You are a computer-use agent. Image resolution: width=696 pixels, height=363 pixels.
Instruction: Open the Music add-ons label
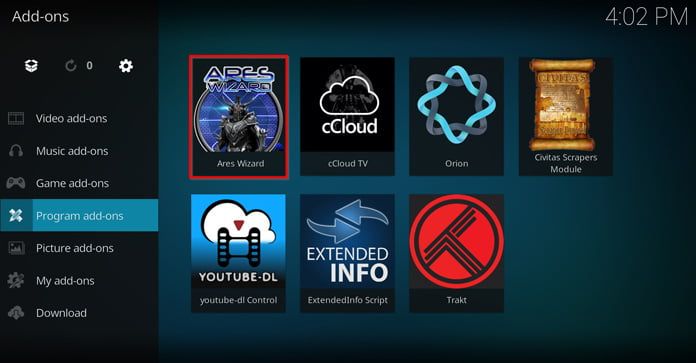[72, 151]
